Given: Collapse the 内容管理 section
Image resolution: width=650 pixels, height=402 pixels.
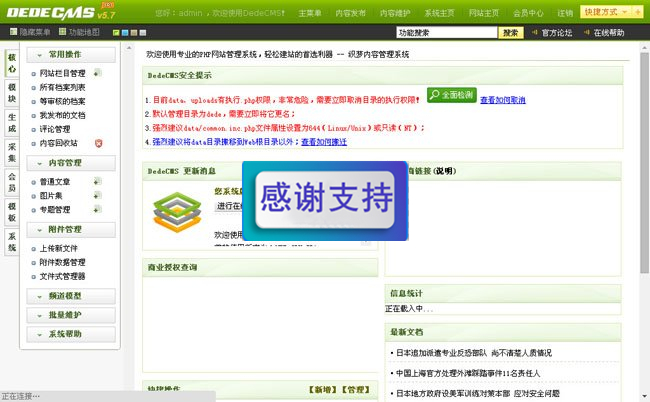Looking at the screenshot, I should 71,163.
